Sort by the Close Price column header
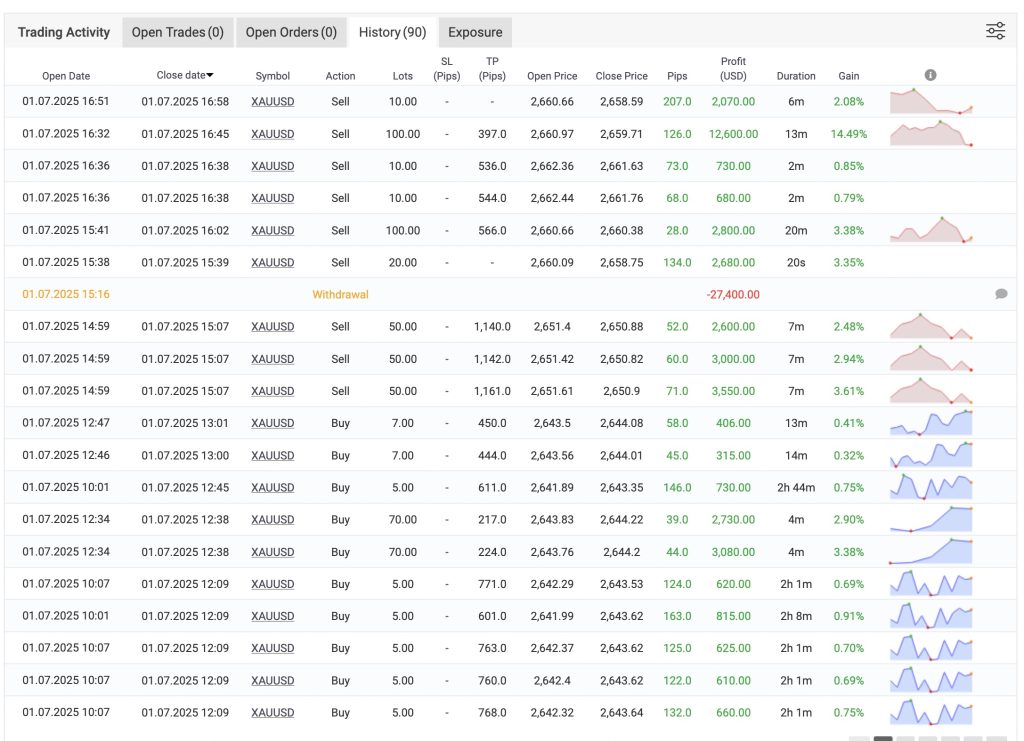 click(x=622, y=76)
